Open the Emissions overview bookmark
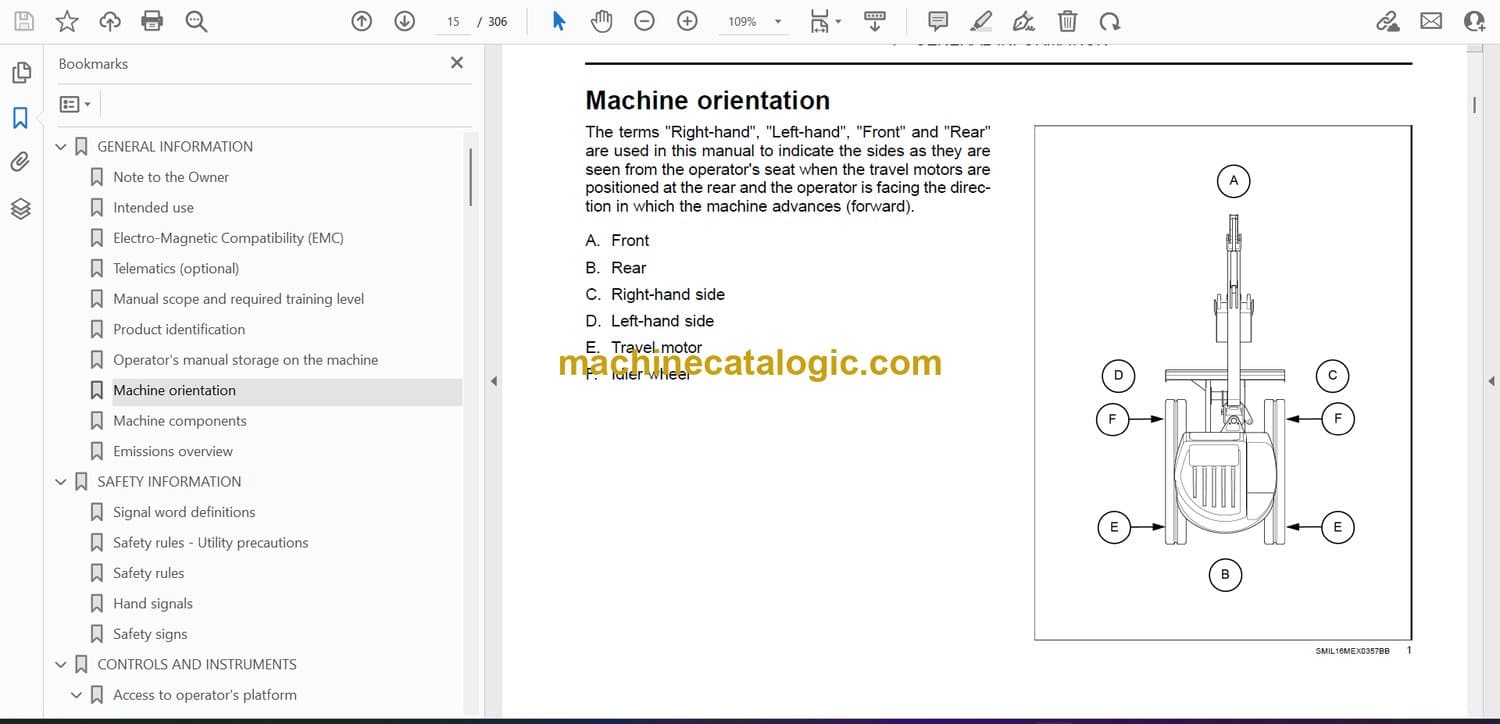 pyautogui.click(x=173, y=451)
